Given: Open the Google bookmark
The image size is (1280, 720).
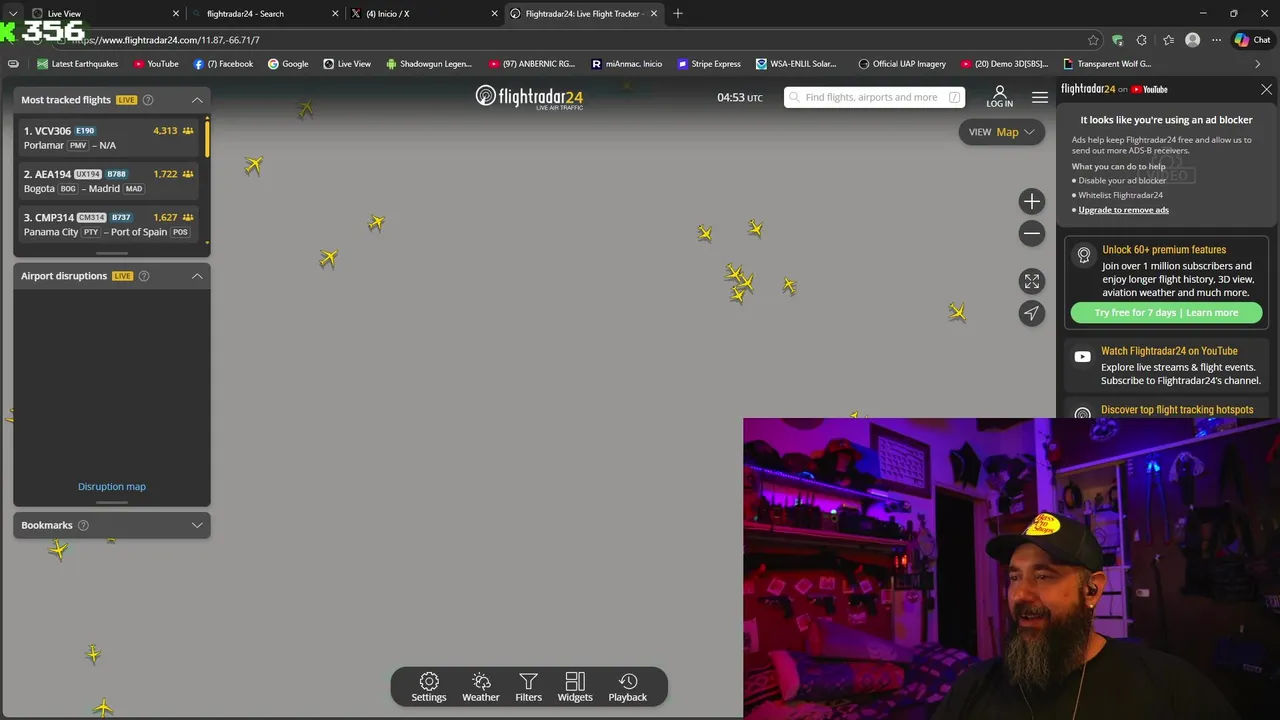Looking at the screenshot, I should tap(288, 64).
